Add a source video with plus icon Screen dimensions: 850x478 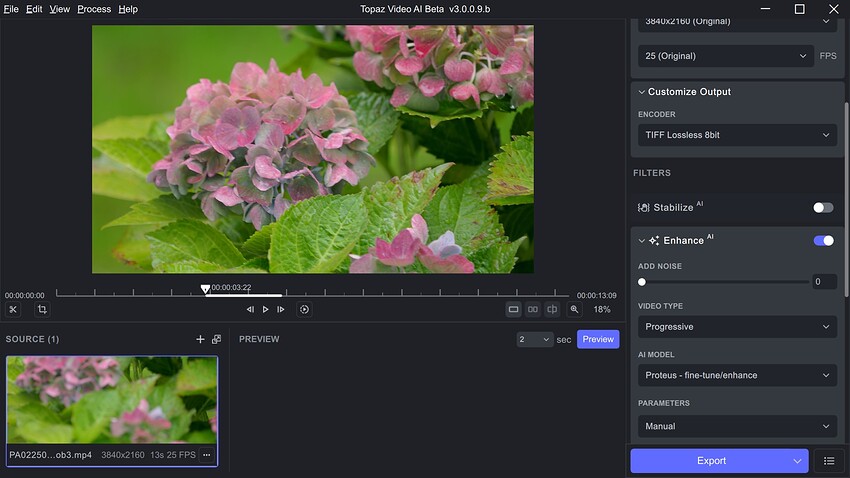point(200,339)
